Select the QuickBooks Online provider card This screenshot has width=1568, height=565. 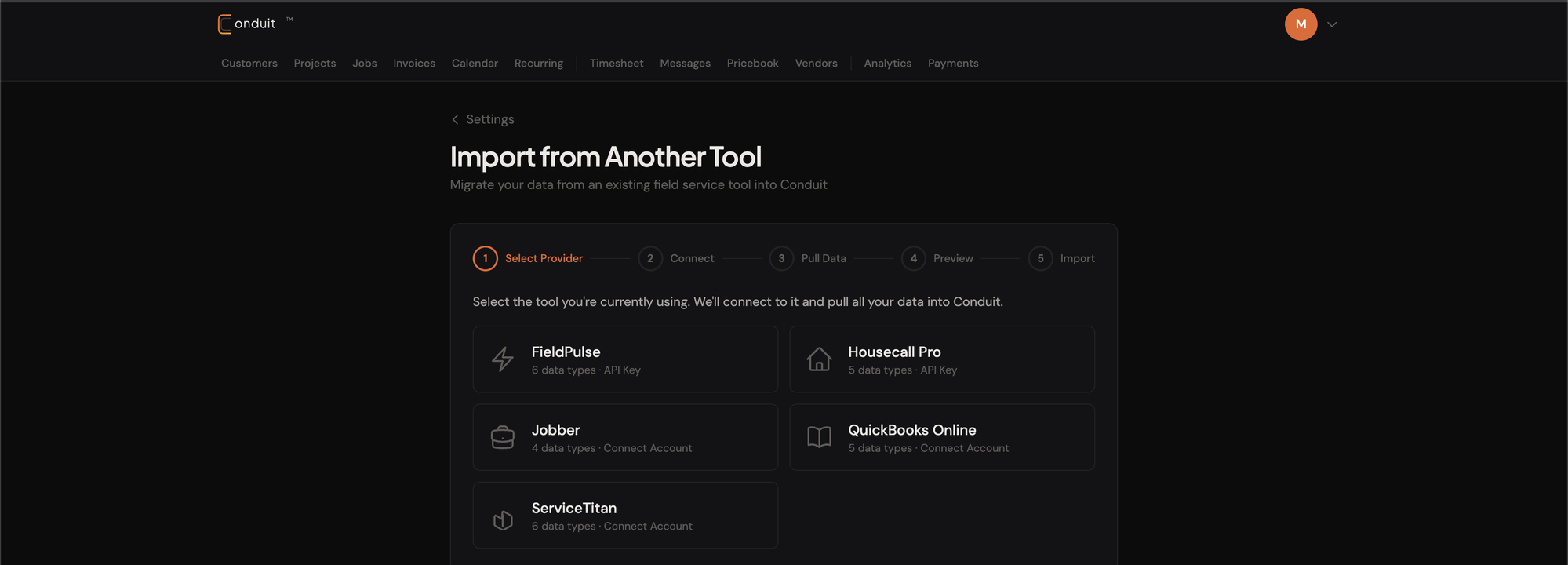(942, 437)
